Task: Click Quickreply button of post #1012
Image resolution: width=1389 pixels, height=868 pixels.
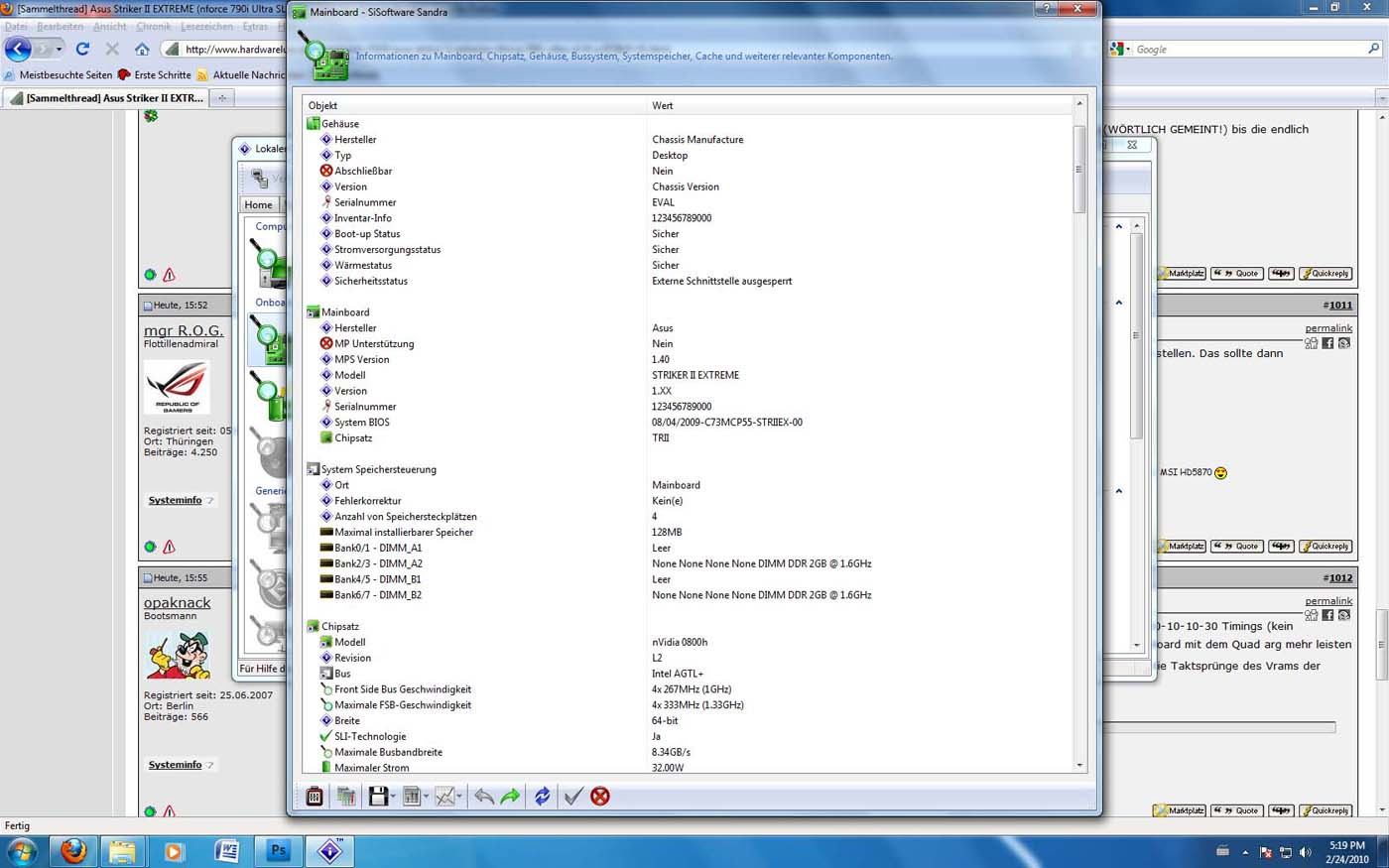Action: tap(1326, 810)
